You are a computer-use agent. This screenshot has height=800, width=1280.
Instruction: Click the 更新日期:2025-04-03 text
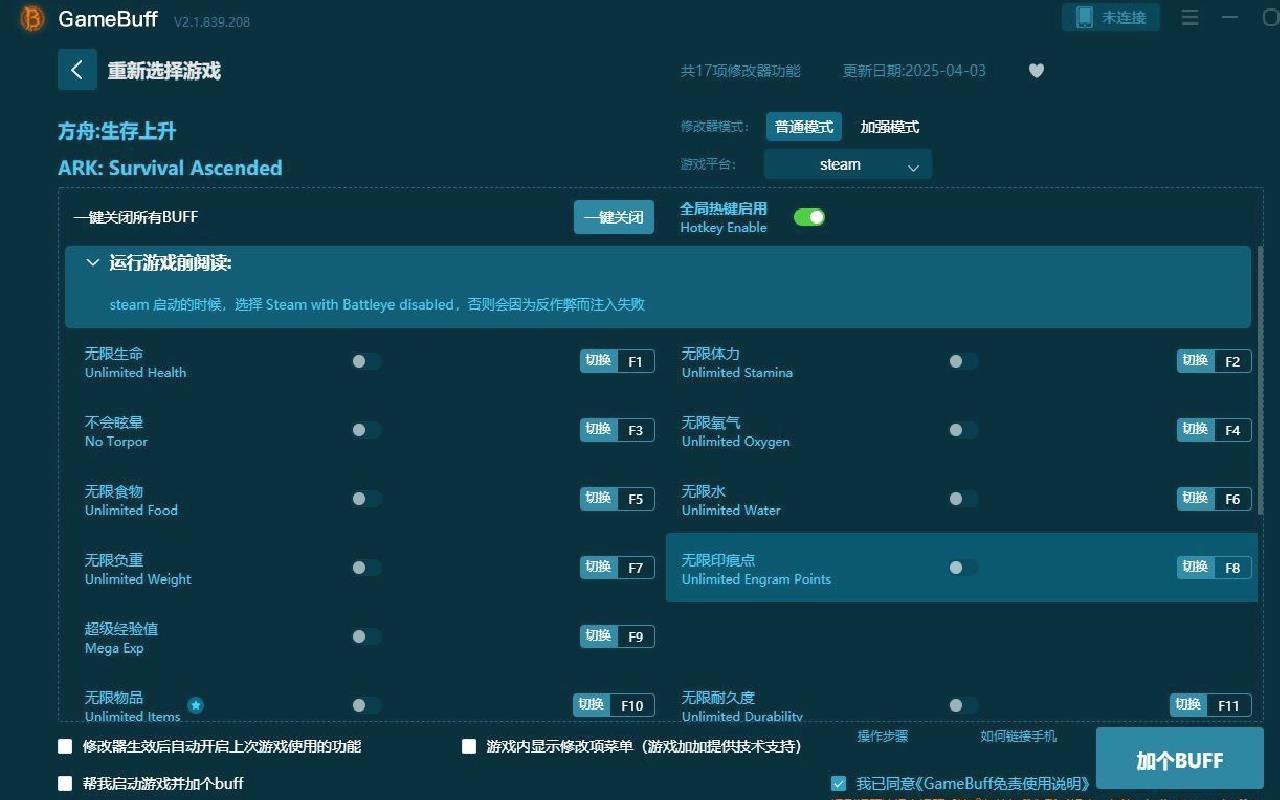(x=914, y=71)
